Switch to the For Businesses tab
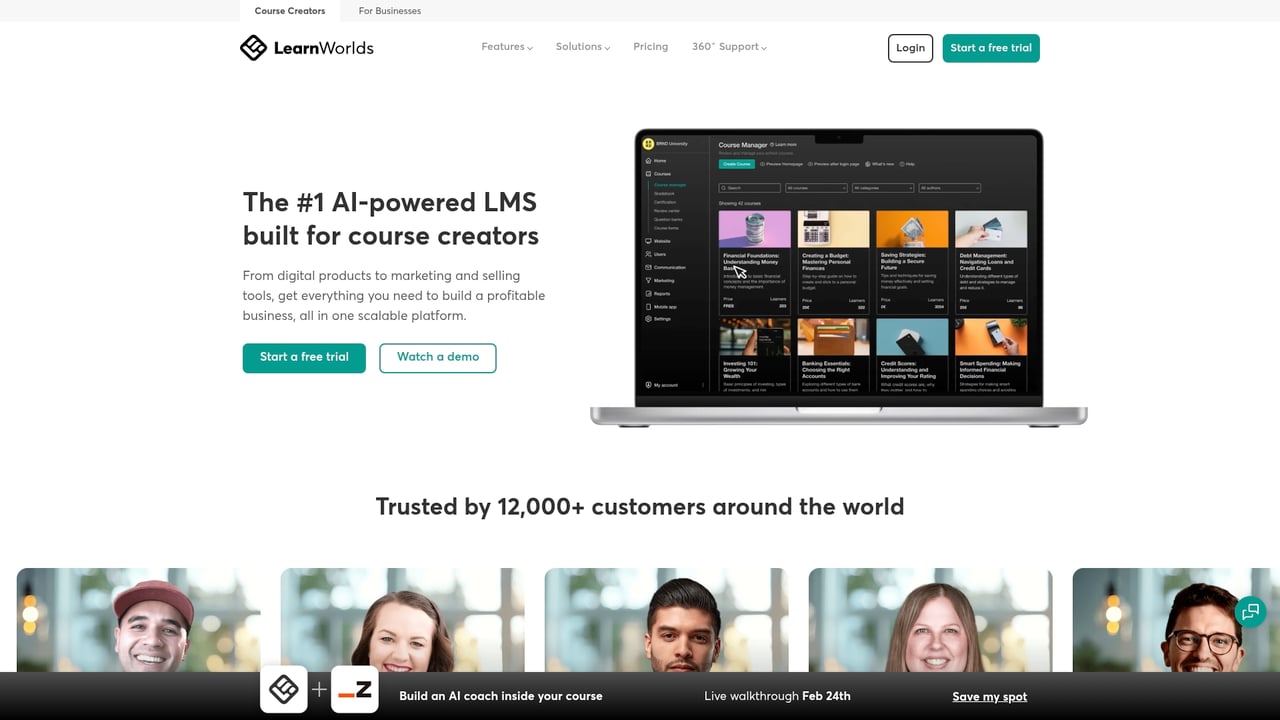This screenshot has height=720, width=1280. [x=389, y=11]
